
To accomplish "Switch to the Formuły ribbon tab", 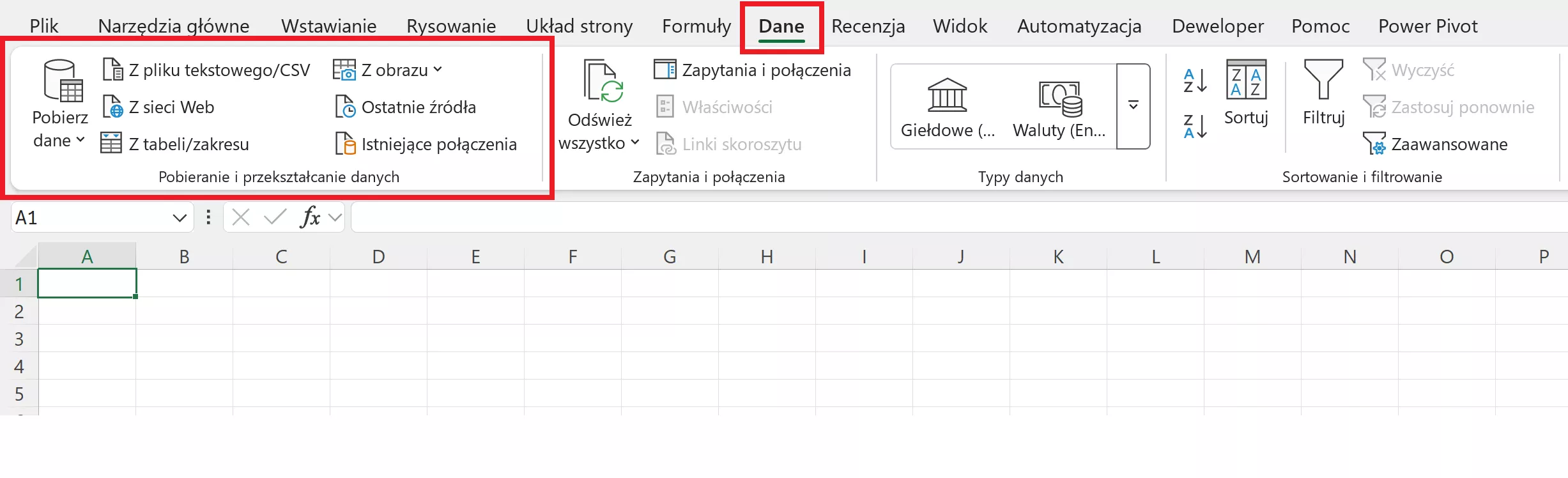I will pyautogui.click(x=696, y=26).
